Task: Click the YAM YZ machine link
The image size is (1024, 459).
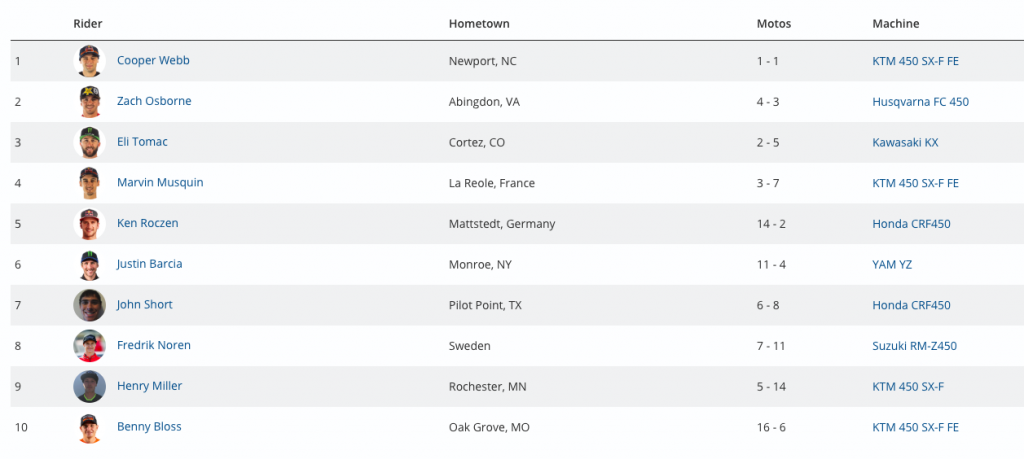Action: [892, 265]
